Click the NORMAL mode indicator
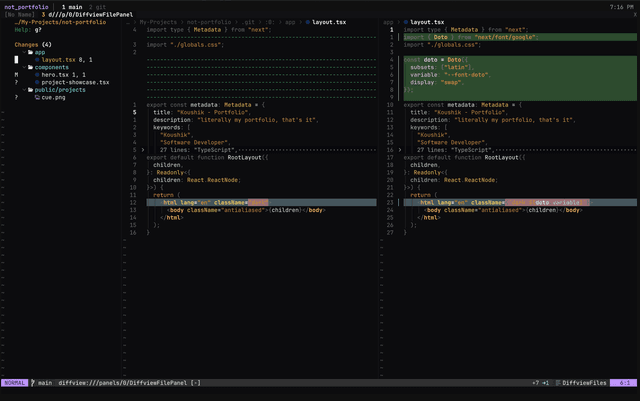 [14, 382]
